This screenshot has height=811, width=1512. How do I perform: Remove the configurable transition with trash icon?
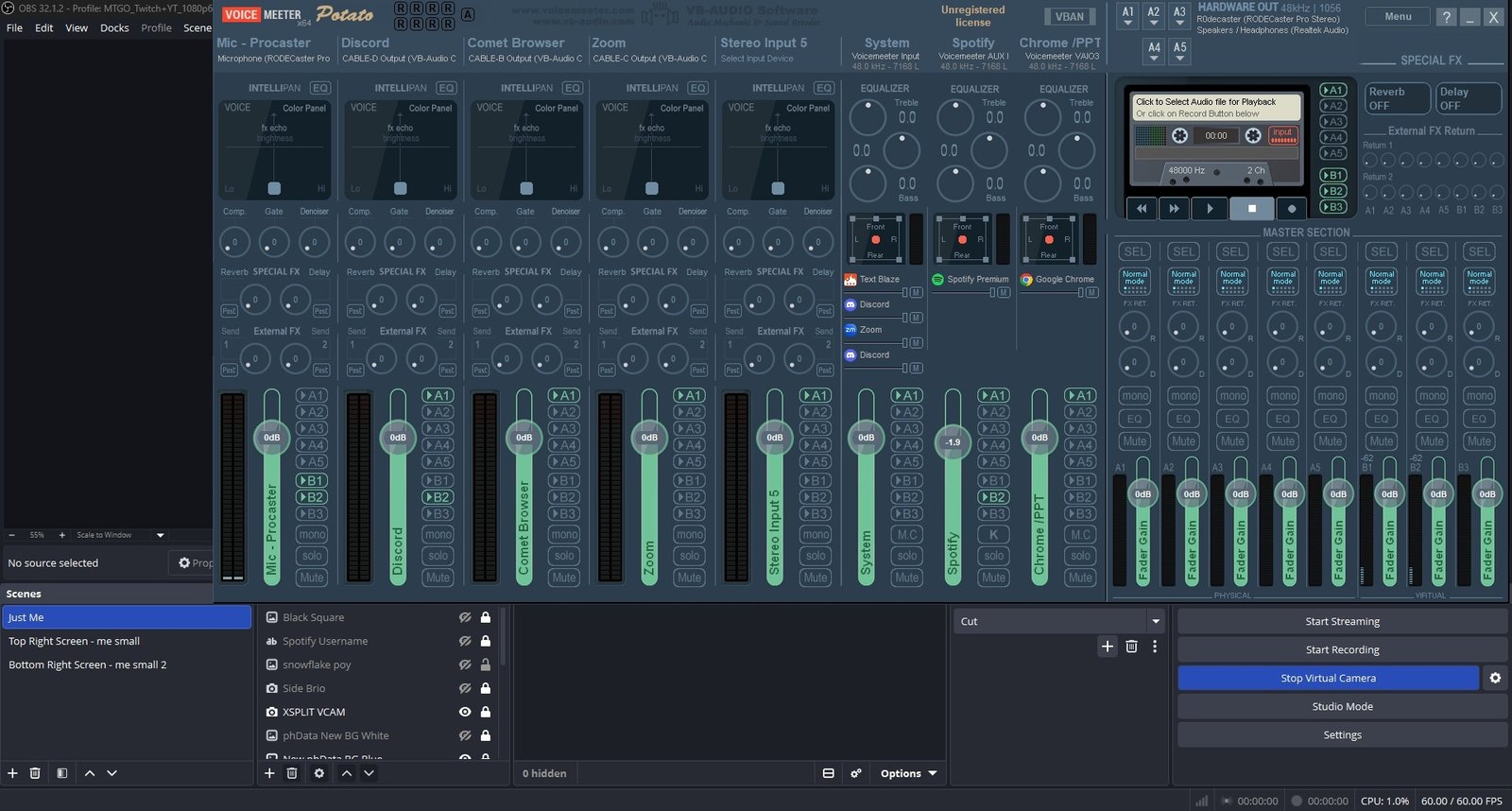[1131, 647]
